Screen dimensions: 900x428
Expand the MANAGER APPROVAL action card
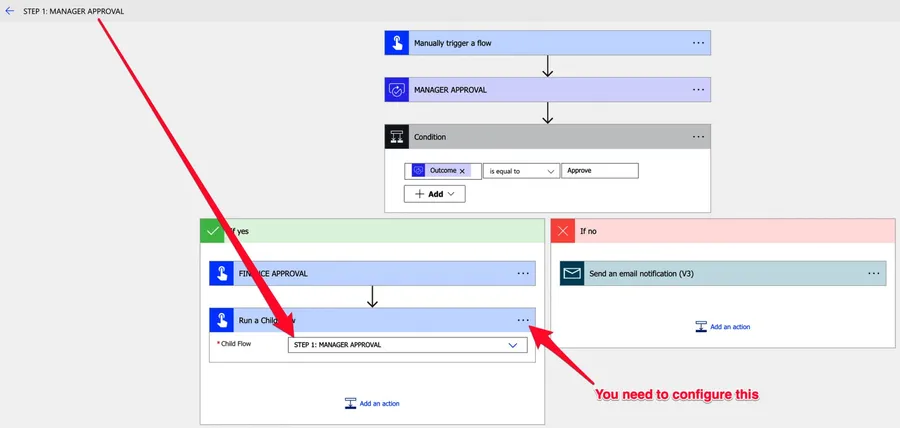click(548, 90)
